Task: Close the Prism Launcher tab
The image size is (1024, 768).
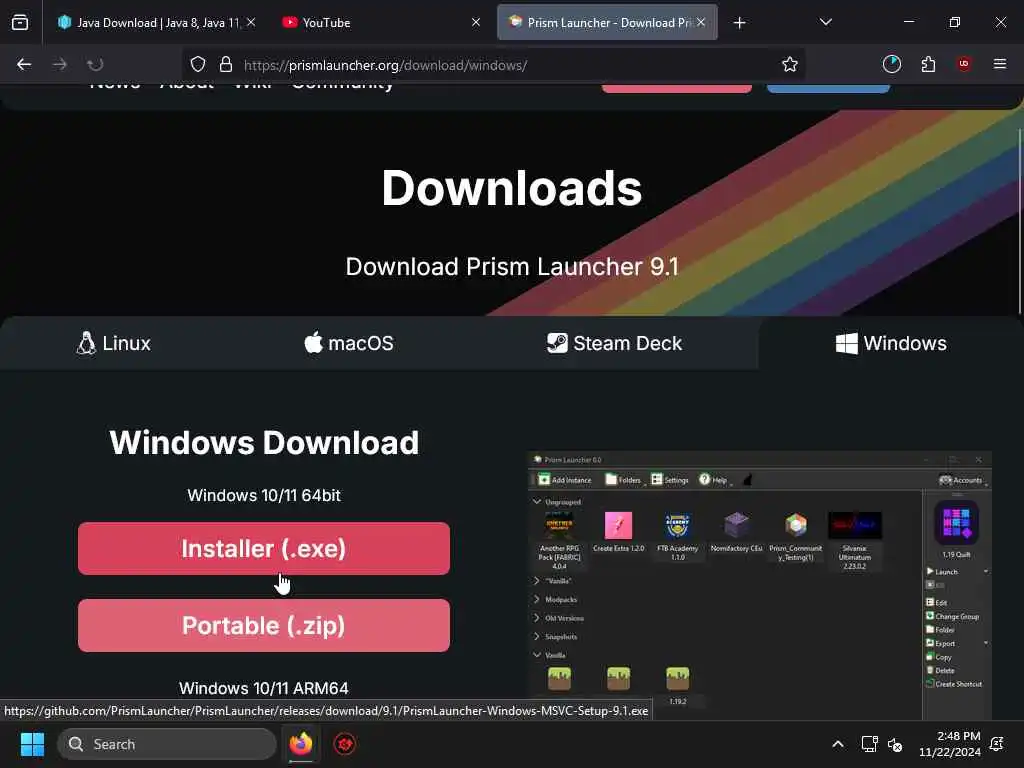Action: pyautogui.click(x=701, y=22)
